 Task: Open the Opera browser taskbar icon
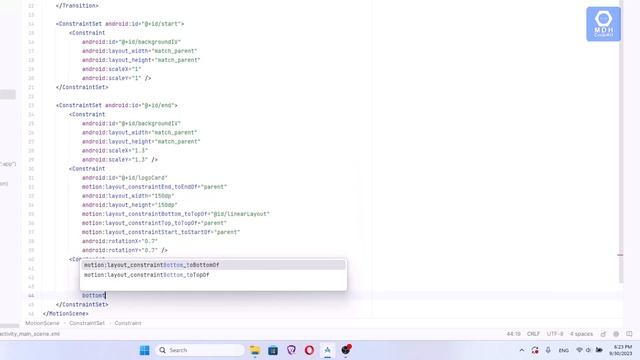[309, 350]
